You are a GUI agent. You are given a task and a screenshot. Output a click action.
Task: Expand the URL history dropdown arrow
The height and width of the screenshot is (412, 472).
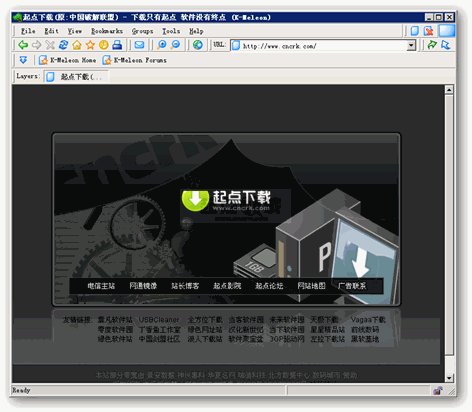click(x=411, y=45)
